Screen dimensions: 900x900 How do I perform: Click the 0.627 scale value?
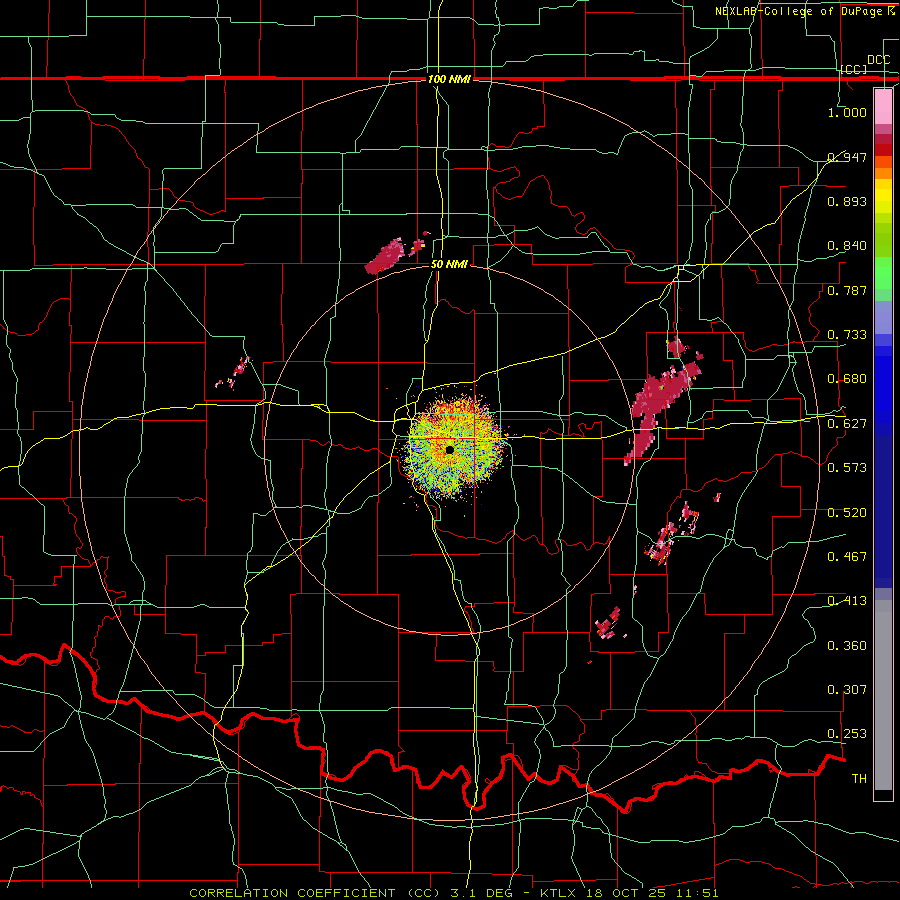click(x=847, y=423)
